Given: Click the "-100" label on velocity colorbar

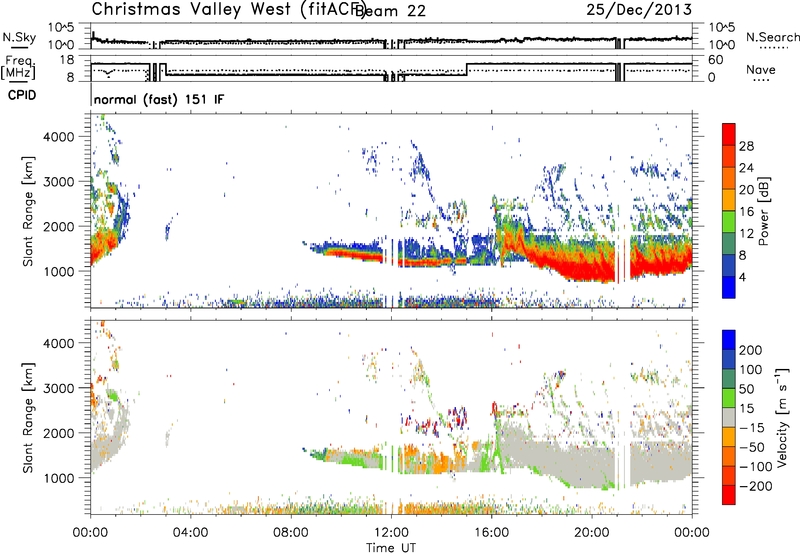Looking at the screenshot, I should pos(756,467).
